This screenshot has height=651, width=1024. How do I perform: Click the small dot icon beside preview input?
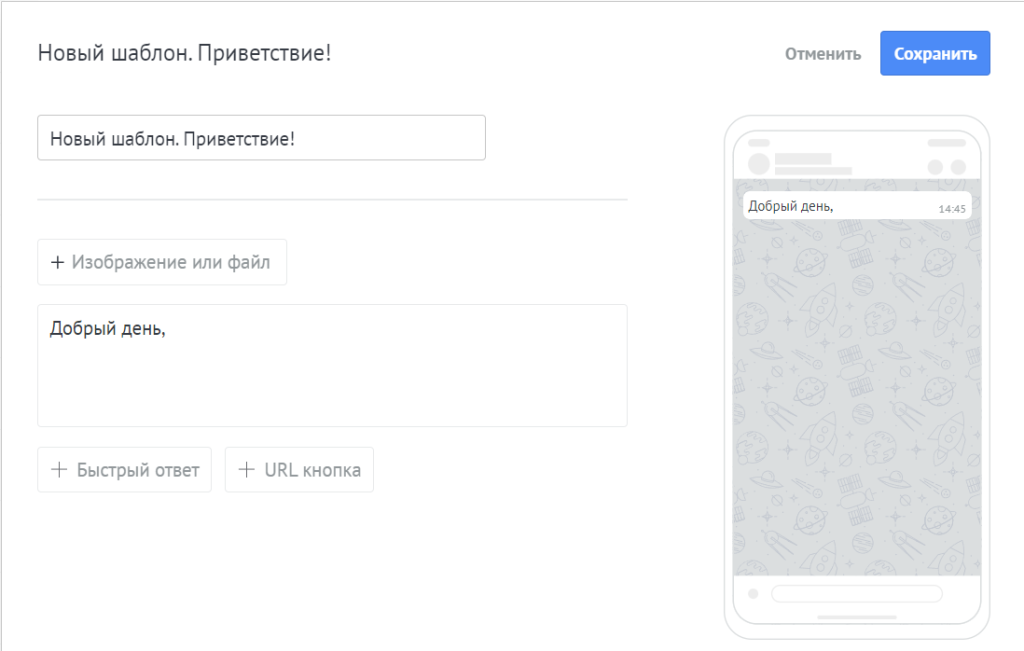(753, 594)
